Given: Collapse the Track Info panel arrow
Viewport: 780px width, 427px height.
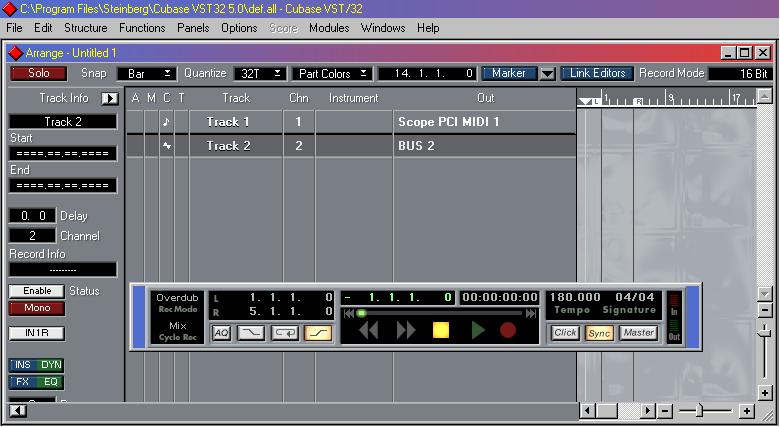Looking at the screenshot, I should pos(109,99).
